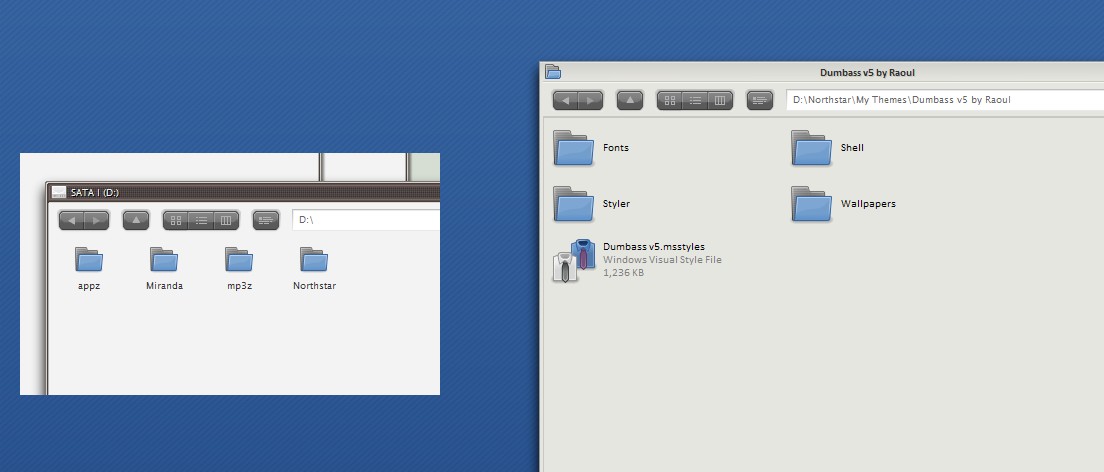Click the Windows Visual Style File text
The height and width of the screenshot is (472, 1104).
pyautogui.click(x=662, y=259)
